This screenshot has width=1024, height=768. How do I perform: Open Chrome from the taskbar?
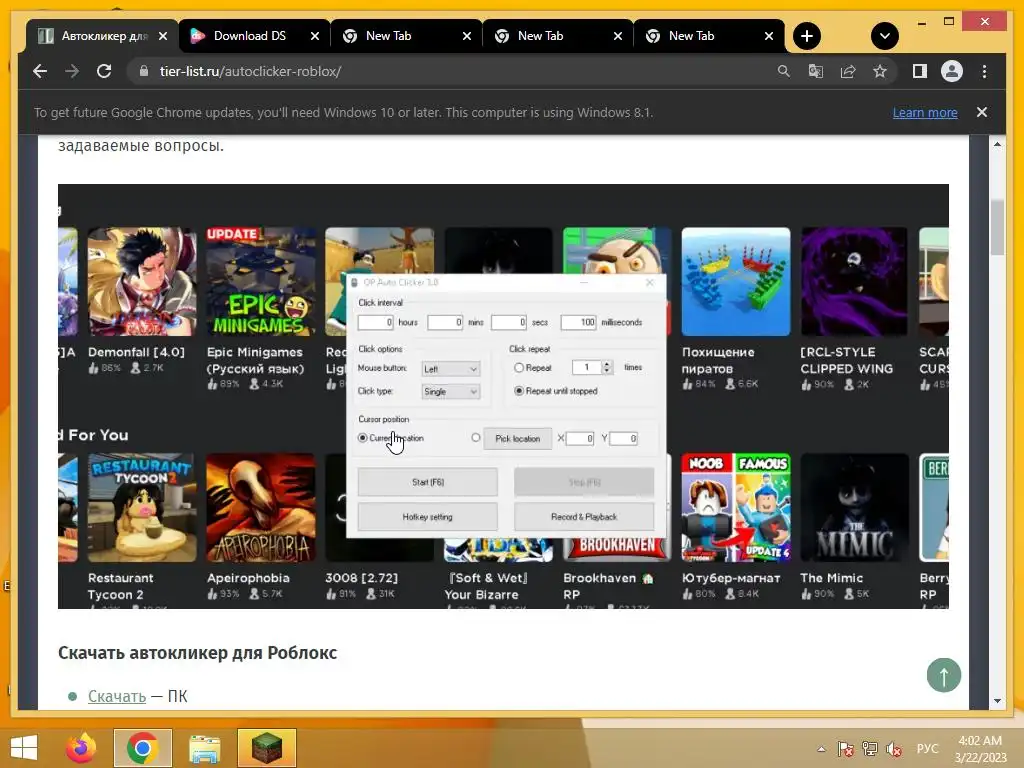(142, 748)
